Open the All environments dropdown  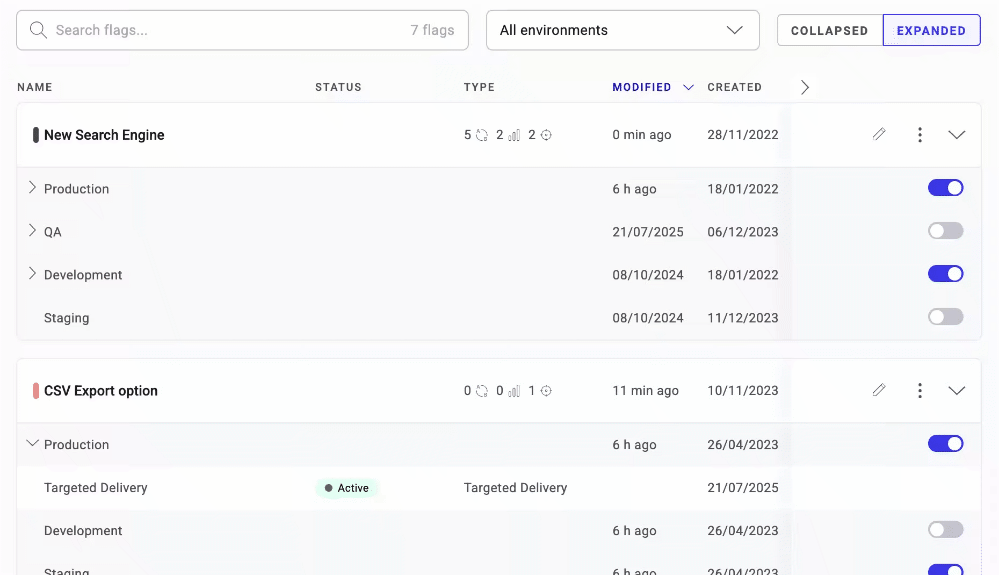coord(622,30)
